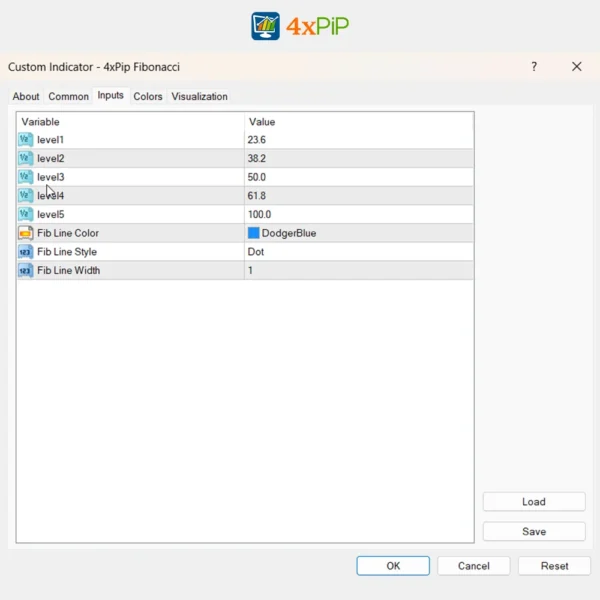Open the Common tab
Viewport: 600px width, 600px height.
[x=68, y=97]
